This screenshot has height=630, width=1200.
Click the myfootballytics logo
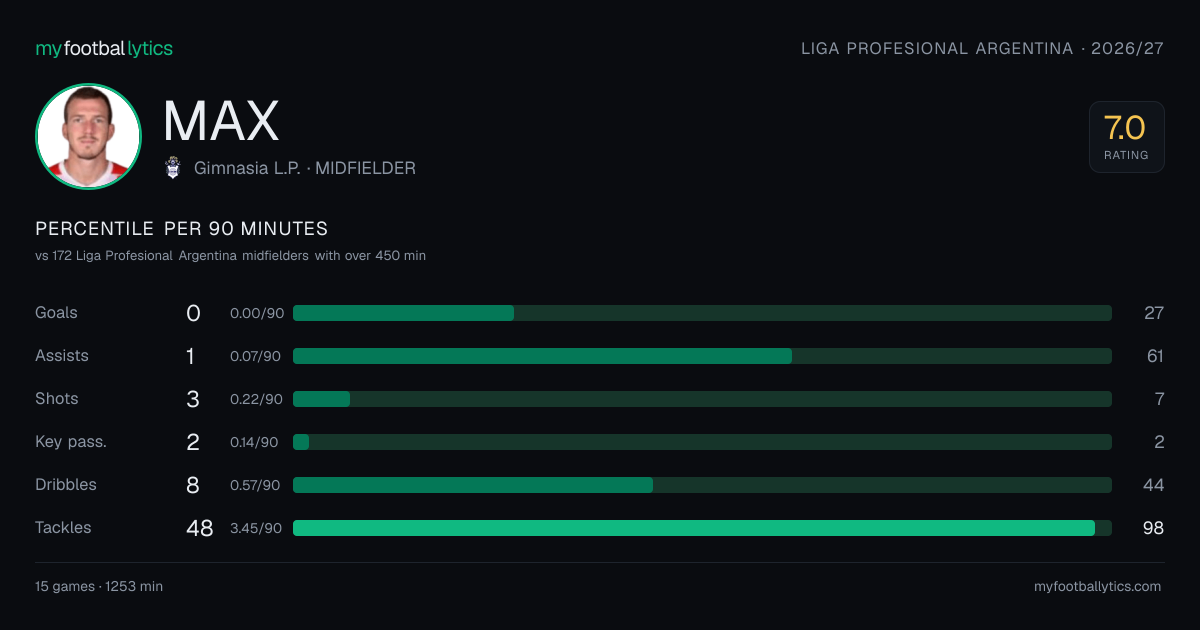[x=104, y=48]
